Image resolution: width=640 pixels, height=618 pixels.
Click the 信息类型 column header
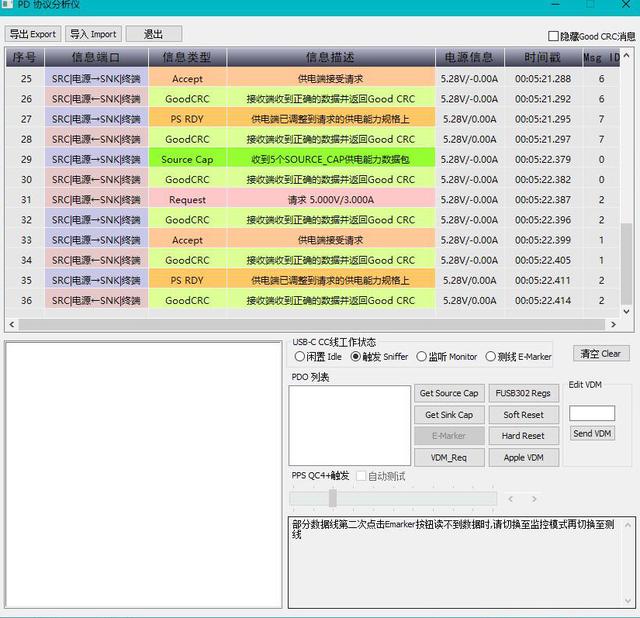187,57
